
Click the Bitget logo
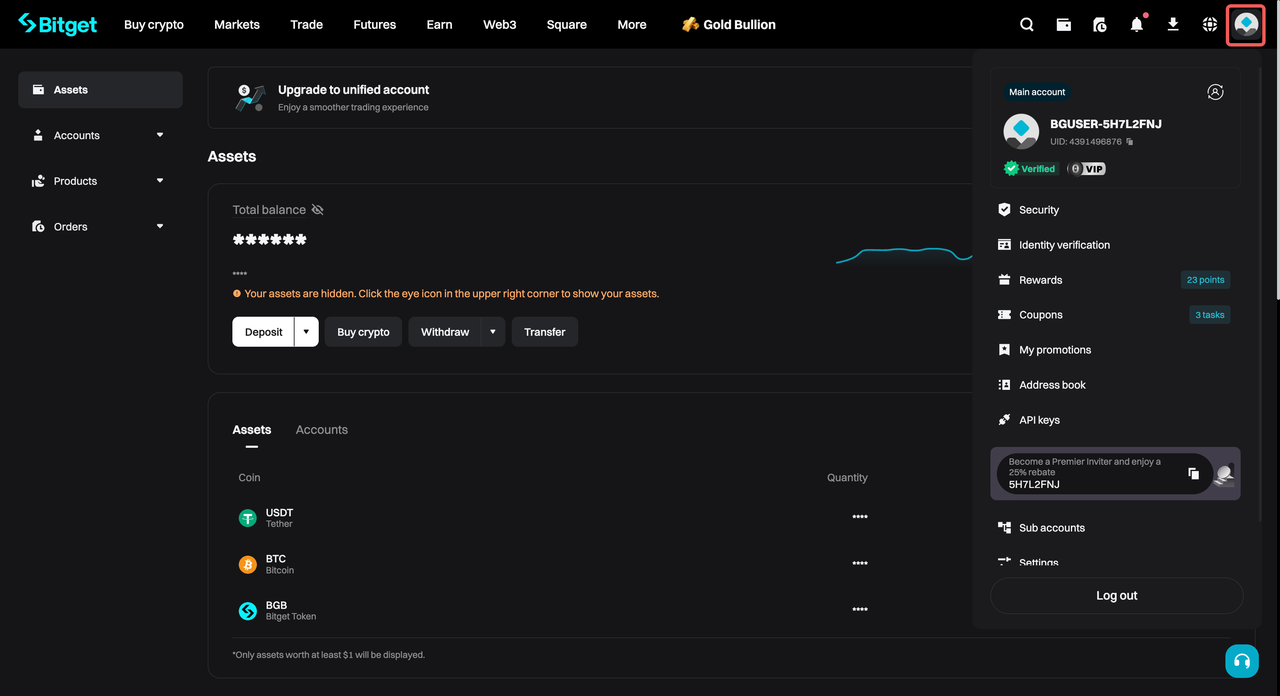[58, 24]
